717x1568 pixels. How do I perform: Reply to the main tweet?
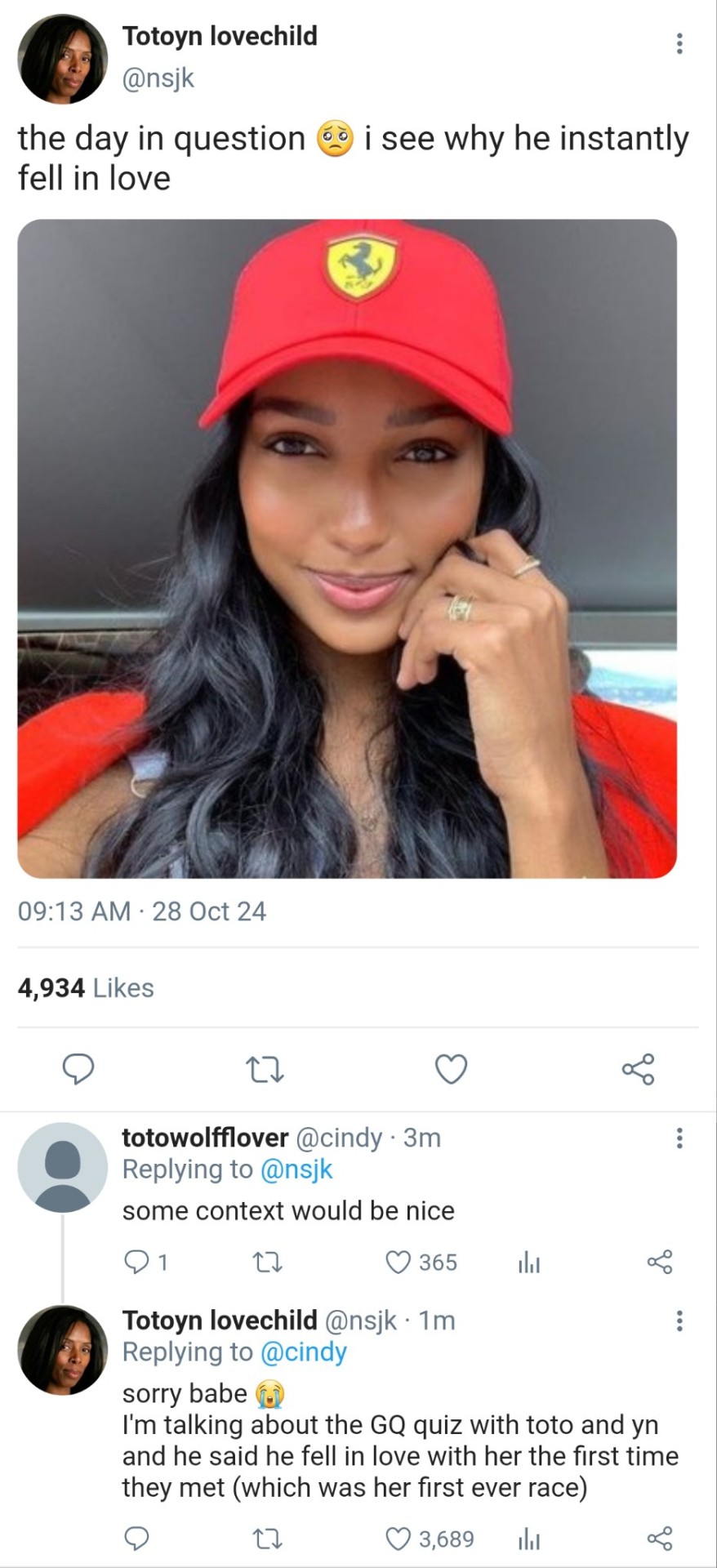[78, 1069]
